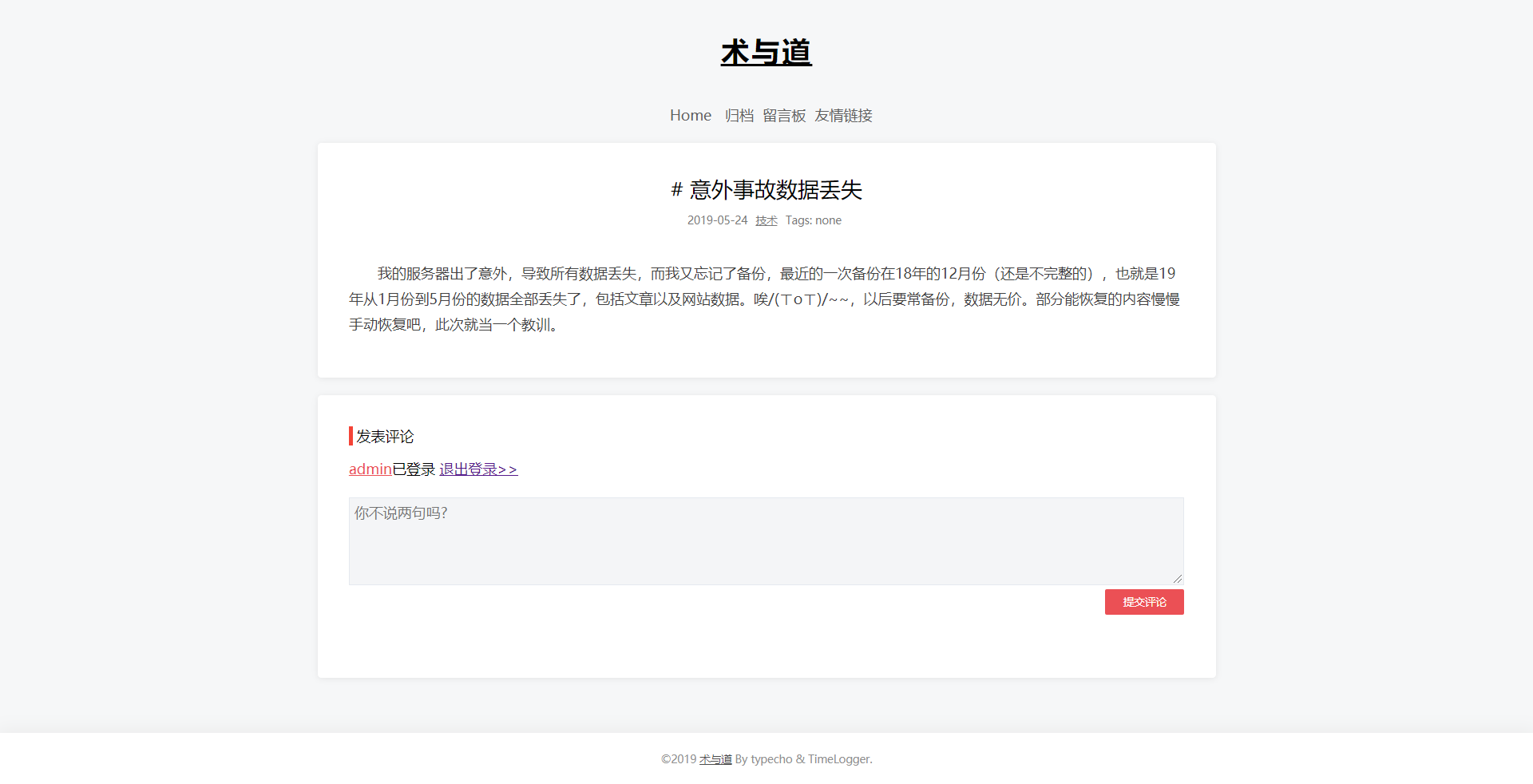
Task: Visit the 留言板 message board
Action: [784, 116]
